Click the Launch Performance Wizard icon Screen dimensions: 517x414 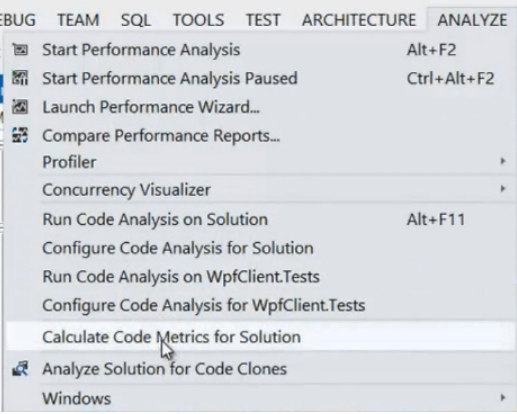coord(20,107)
